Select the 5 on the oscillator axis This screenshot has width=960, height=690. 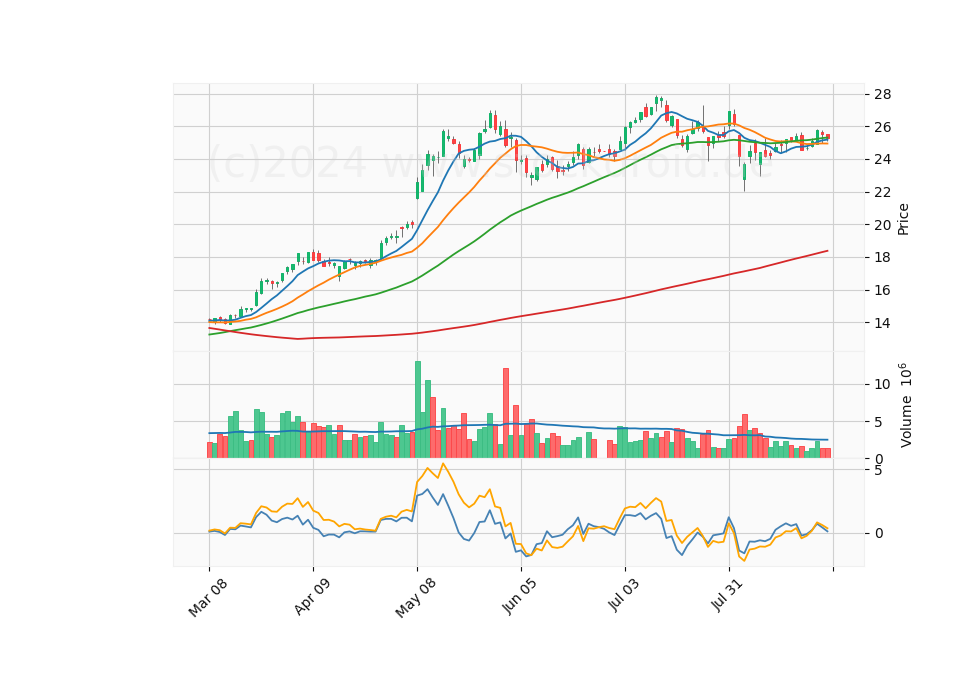click(879, 470)
